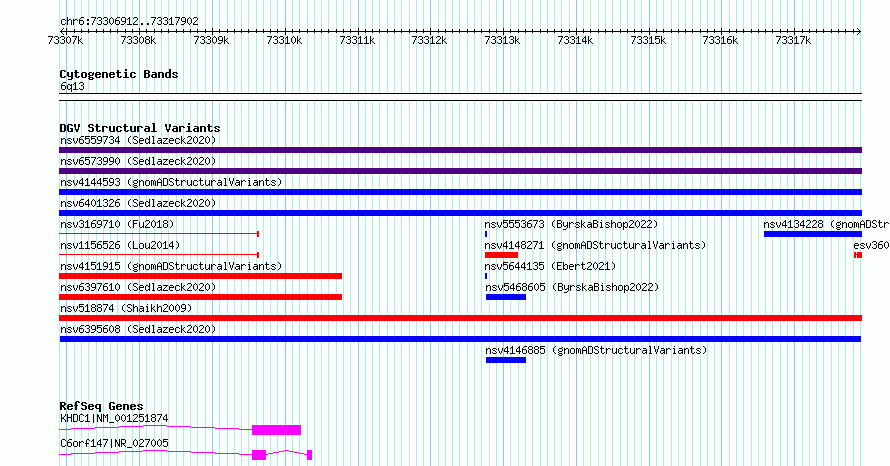Select the KHDC1 magenta exon block
The width and height of the screenshot is (890, 466).
click(x=276, y=430)
